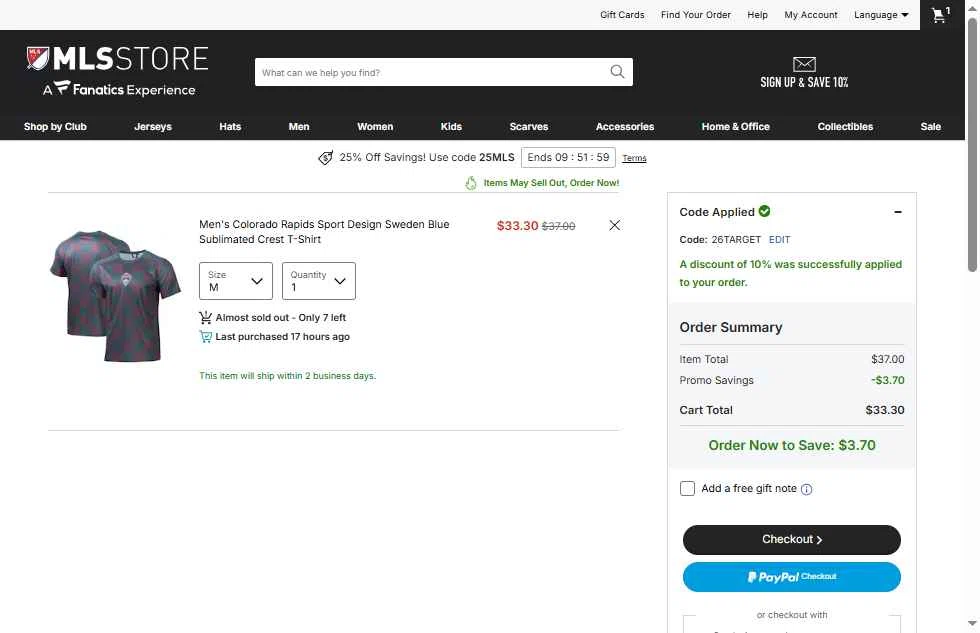Image resolution: width=980 pixels, height=633 pixels.
Task: Click the email envelope sign-up icon
Action: coord(804,64)
